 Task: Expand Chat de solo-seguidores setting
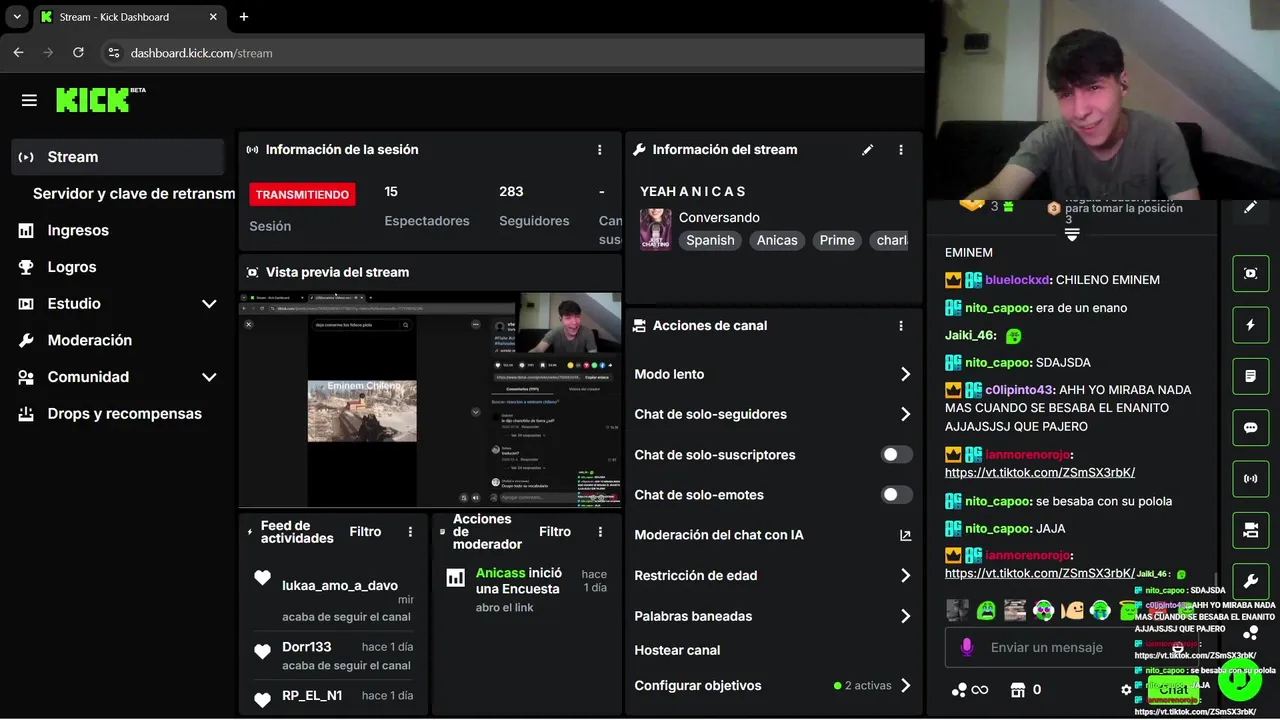click(x=905, y=414)
